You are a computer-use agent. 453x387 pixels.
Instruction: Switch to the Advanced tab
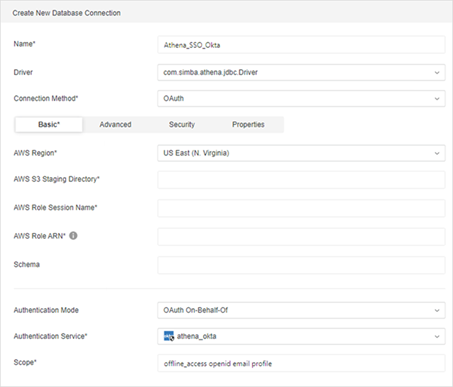(115, 125)
